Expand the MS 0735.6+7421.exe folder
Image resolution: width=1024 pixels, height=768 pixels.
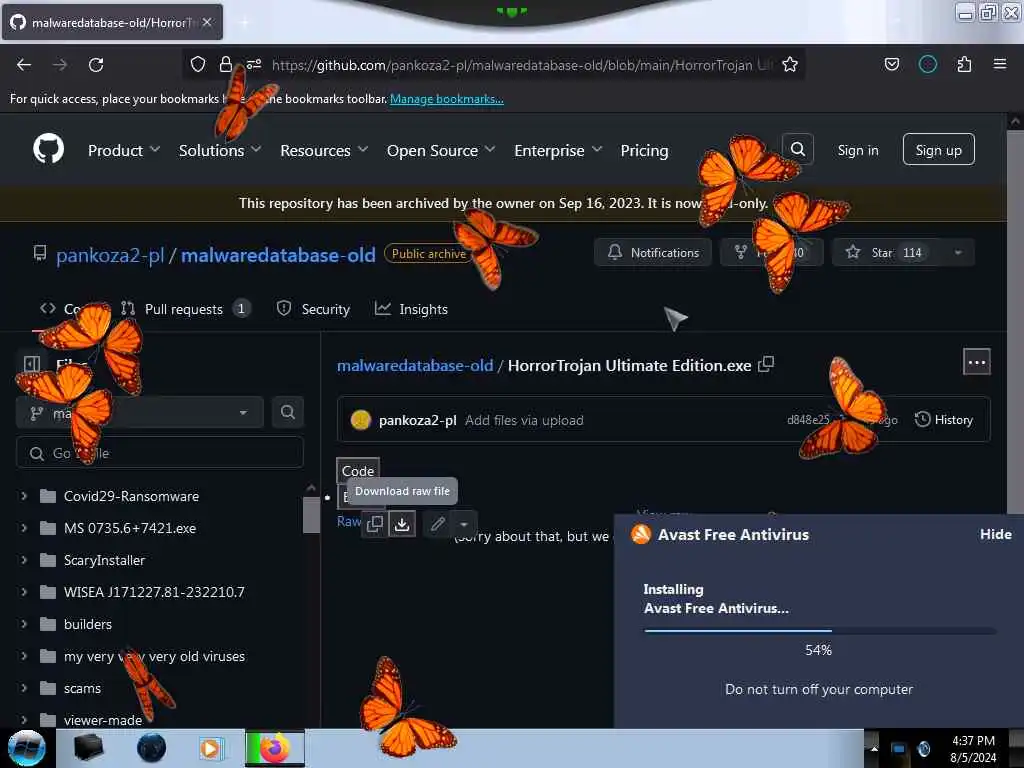[x=24, y=528]
